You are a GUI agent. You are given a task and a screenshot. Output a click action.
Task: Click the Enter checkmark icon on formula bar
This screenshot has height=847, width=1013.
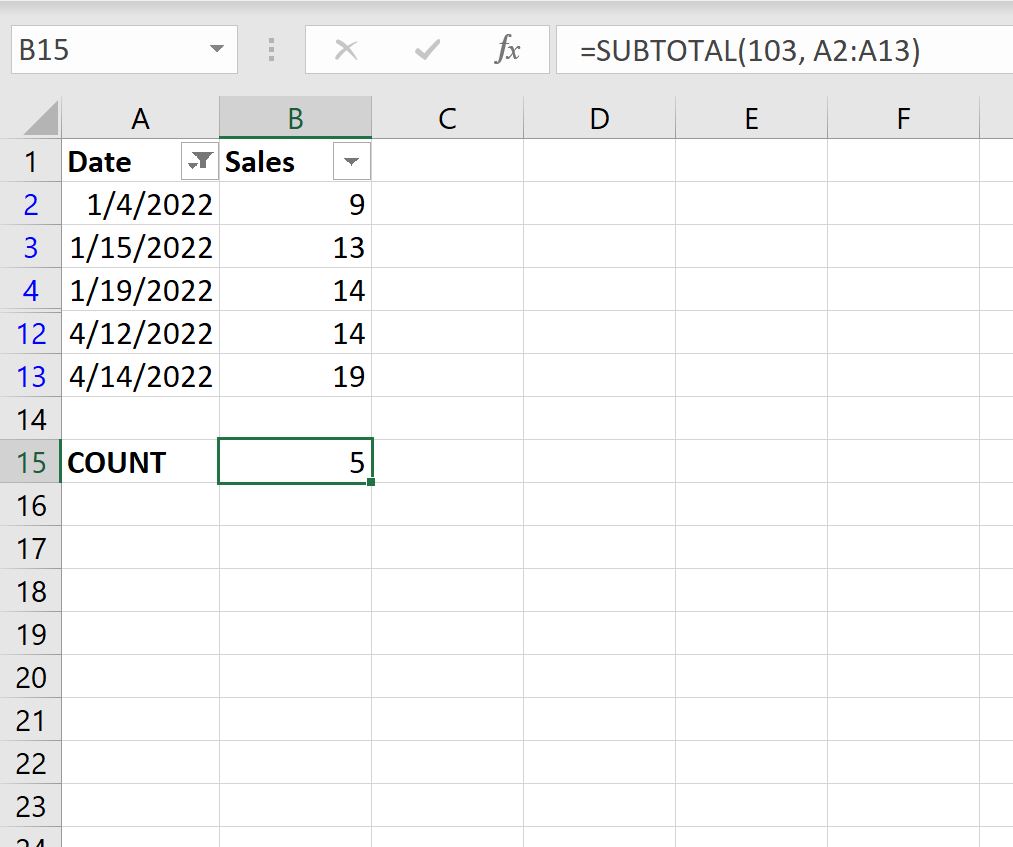[427, 51]
